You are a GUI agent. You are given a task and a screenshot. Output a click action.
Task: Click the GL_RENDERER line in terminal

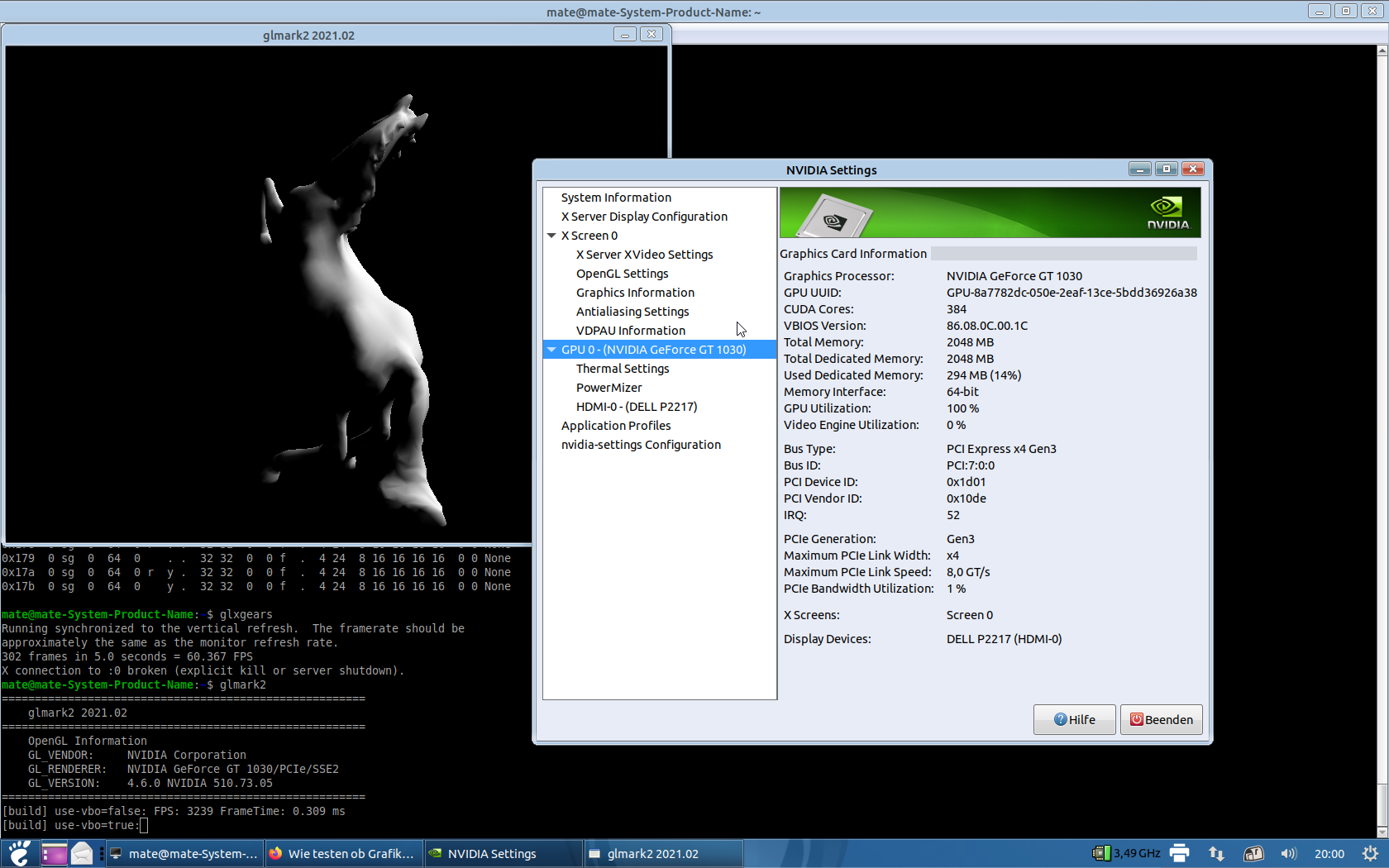(184, 770)
